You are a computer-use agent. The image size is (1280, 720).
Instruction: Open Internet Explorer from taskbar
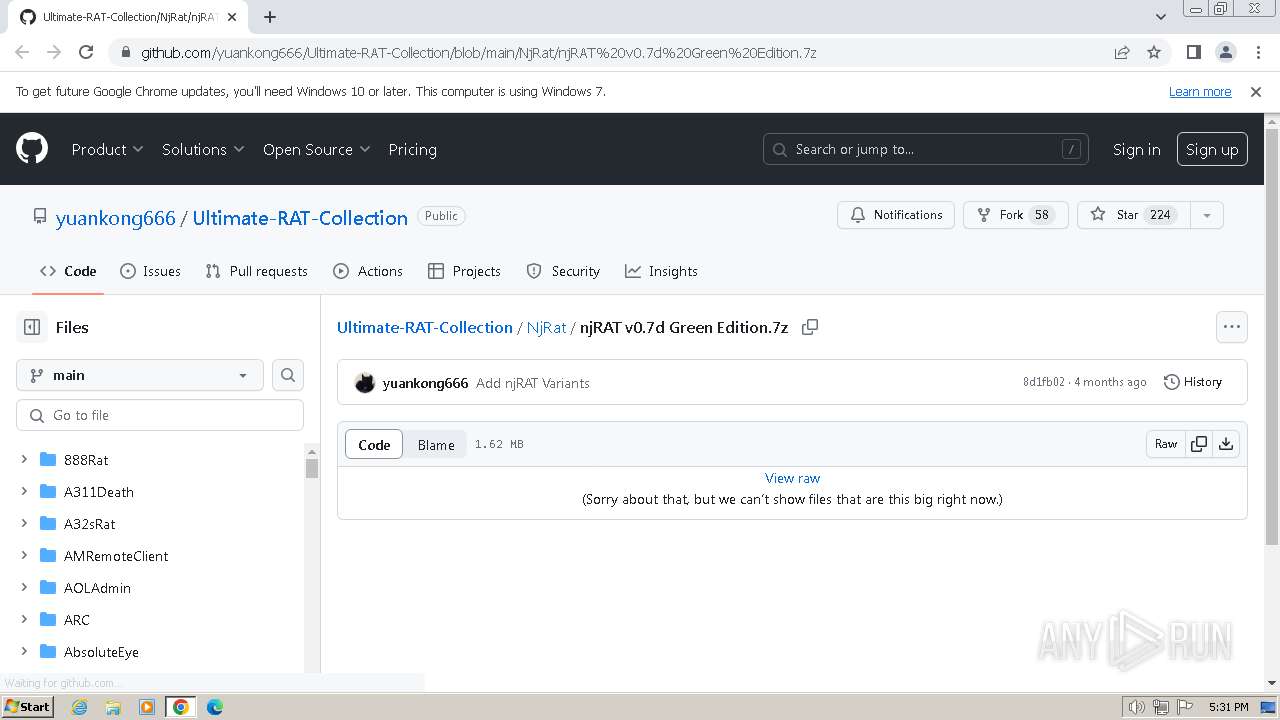click(x=79, y=707)
